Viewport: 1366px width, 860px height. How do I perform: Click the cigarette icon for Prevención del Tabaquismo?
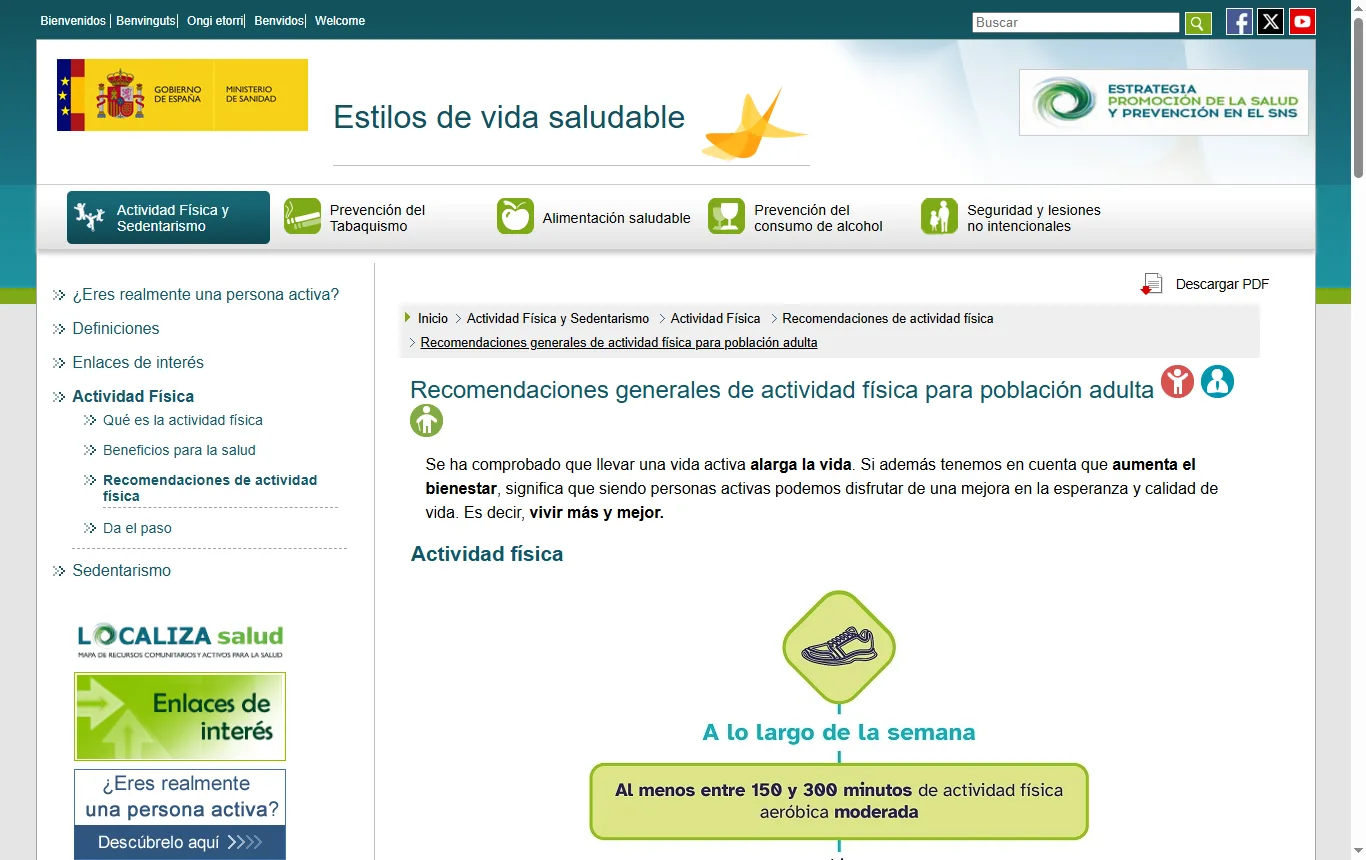302,216
